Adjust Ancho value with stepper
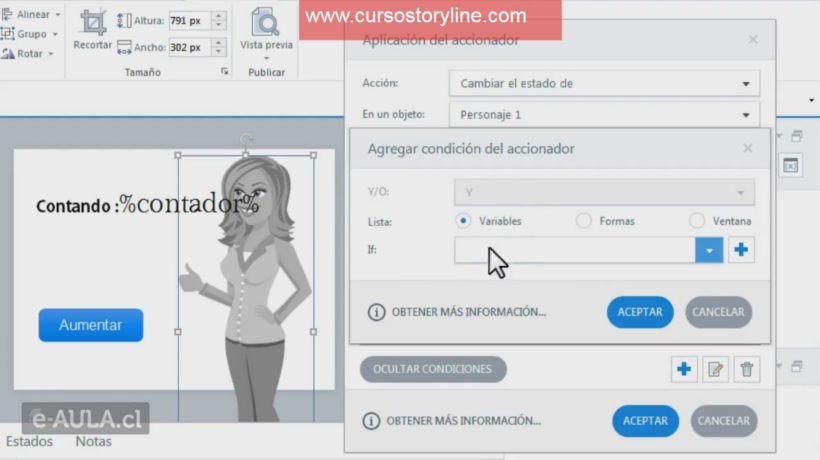This screenshot has height=460, width=820. click(219, 47)
